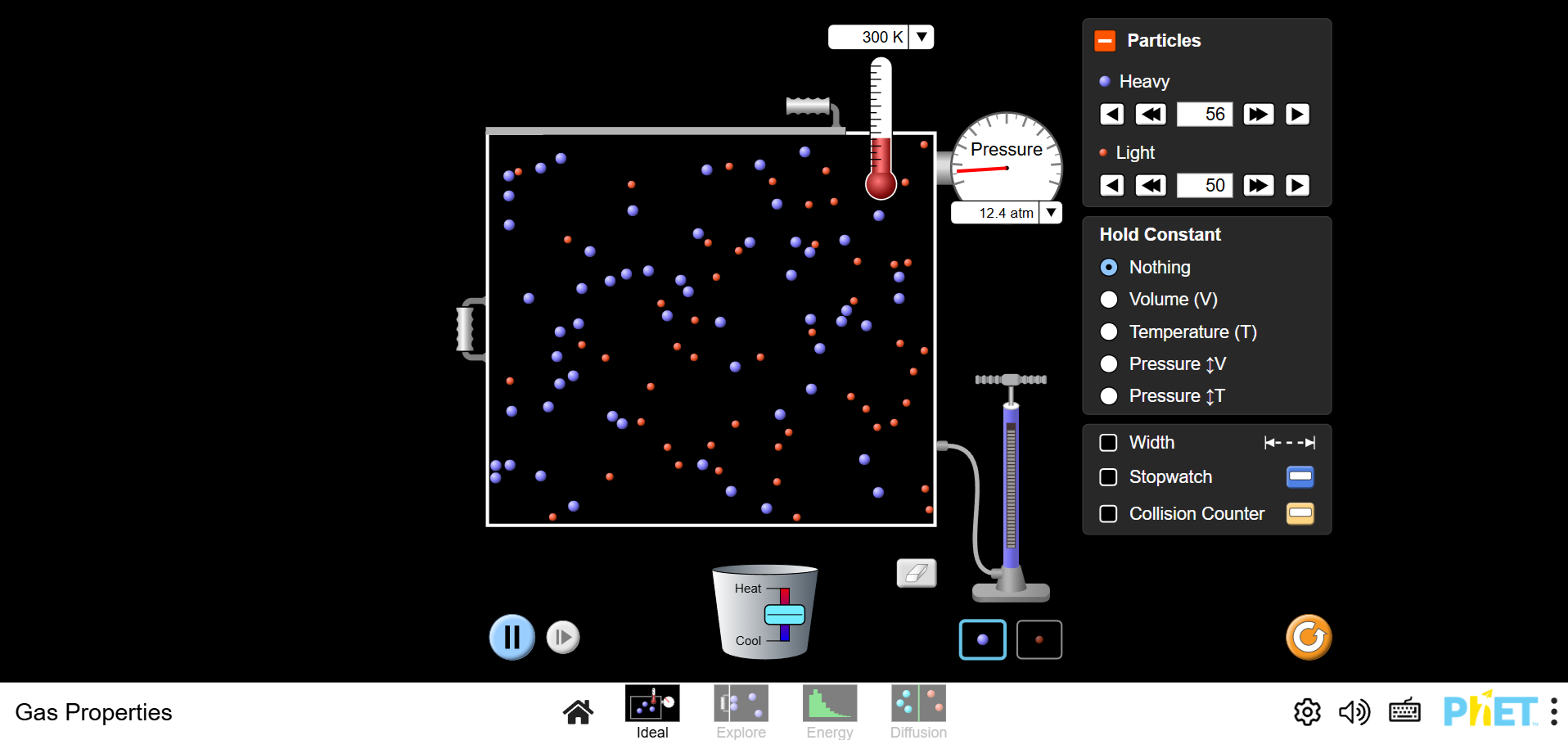Image resolution: width=1568 pixels, height=740 pixels.
Task: Mute the simulation sound
Action: click(1354, 711)
